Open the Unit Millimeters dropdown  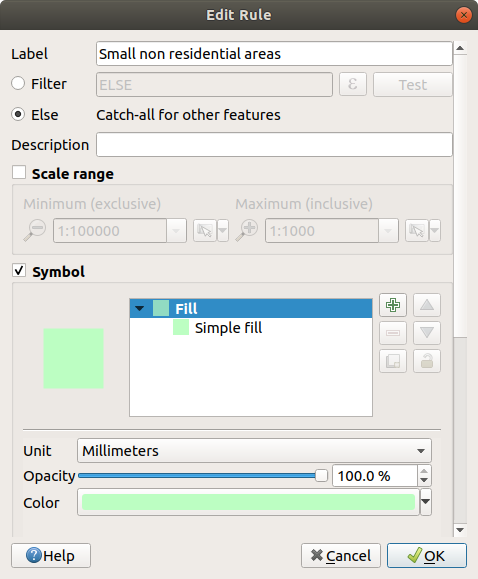[x=254, y=450]
